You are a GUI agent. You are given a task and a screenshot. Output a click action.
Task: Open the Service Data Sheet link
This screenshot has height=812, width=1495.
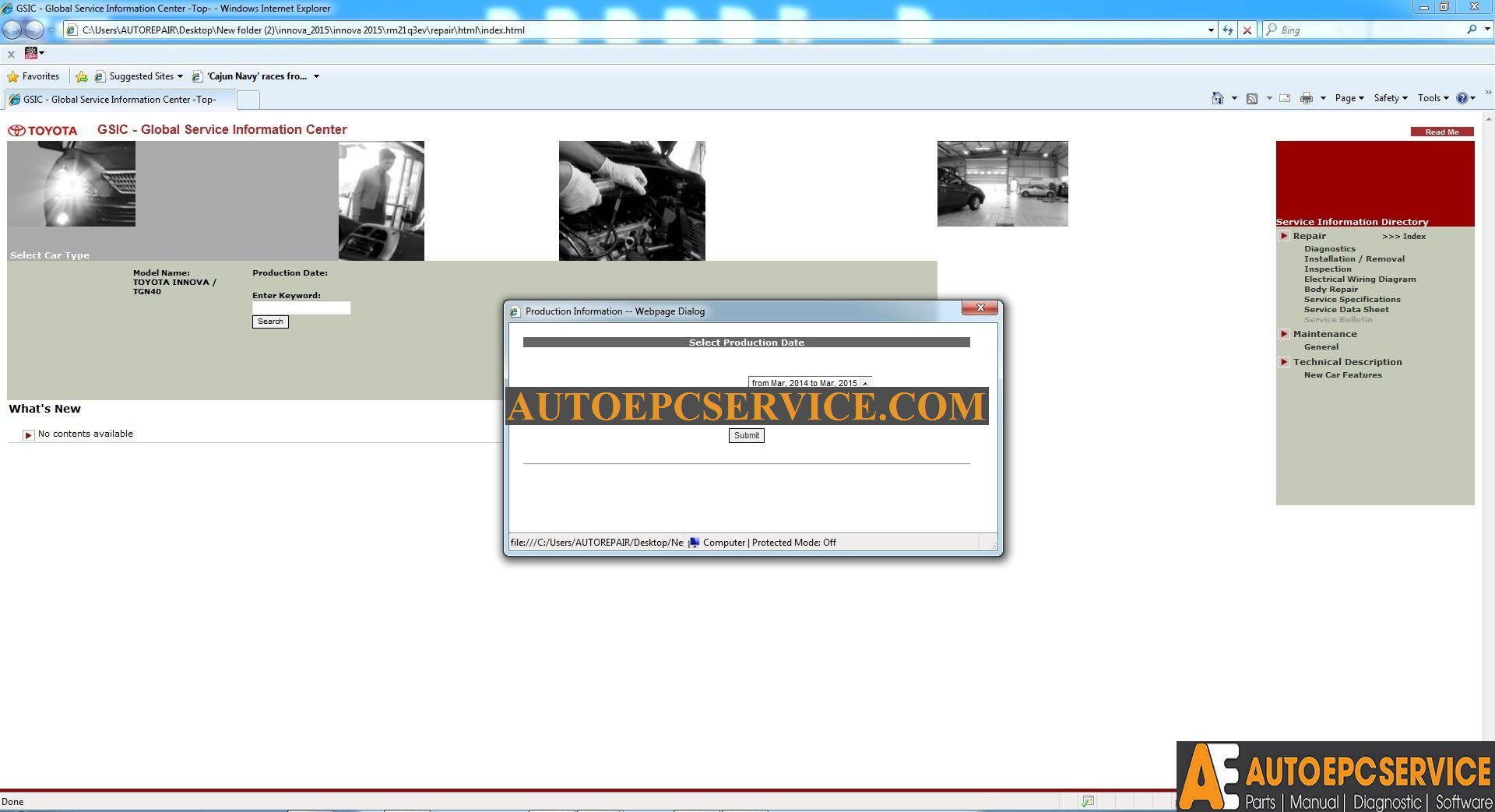click(1346, 310)
